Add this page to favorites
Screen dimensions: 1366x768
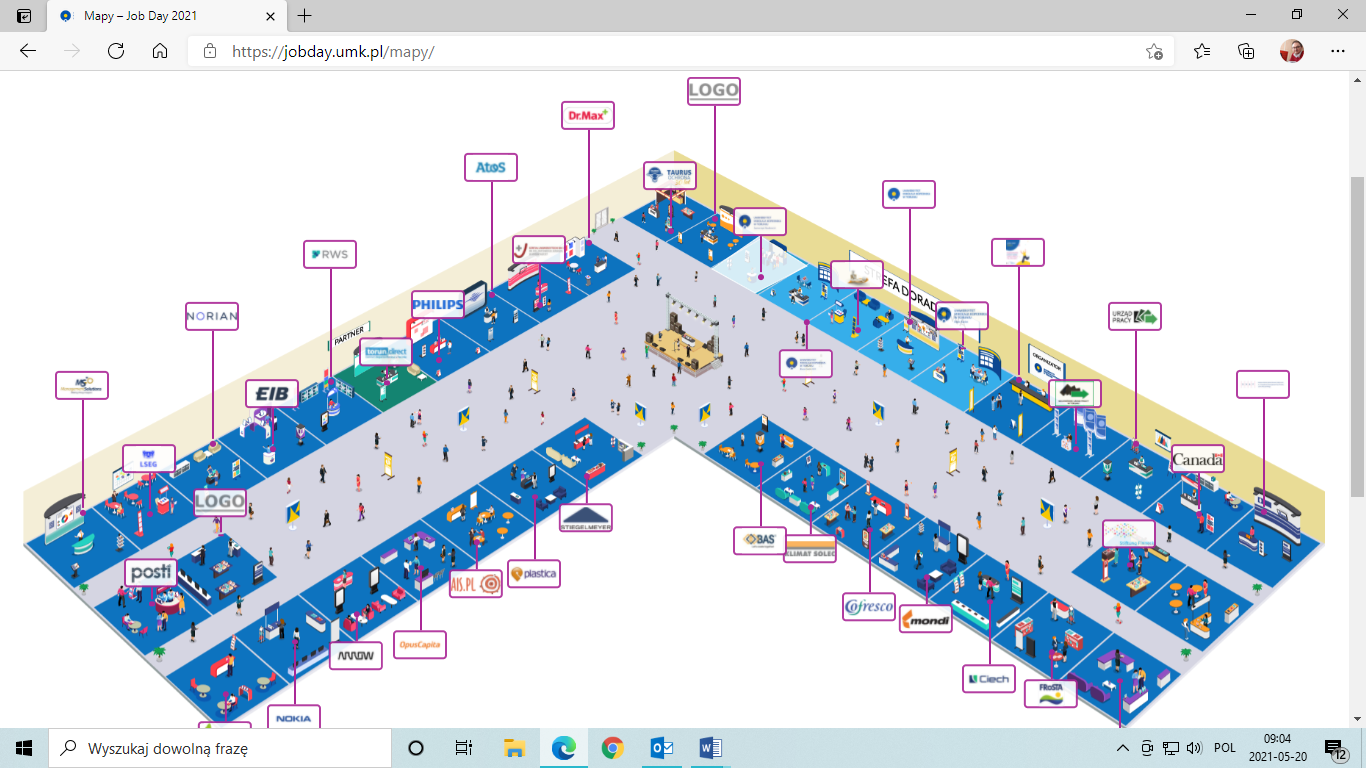pyautogui.click(x=1154, y=51)
